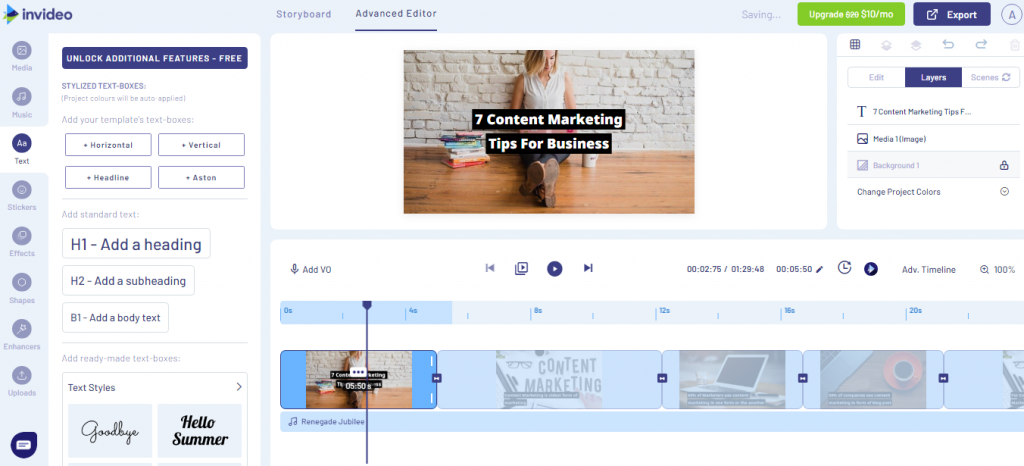1024x466 pixels.
Task: Bring layer forward icon
Action: [x=916, y=45]
